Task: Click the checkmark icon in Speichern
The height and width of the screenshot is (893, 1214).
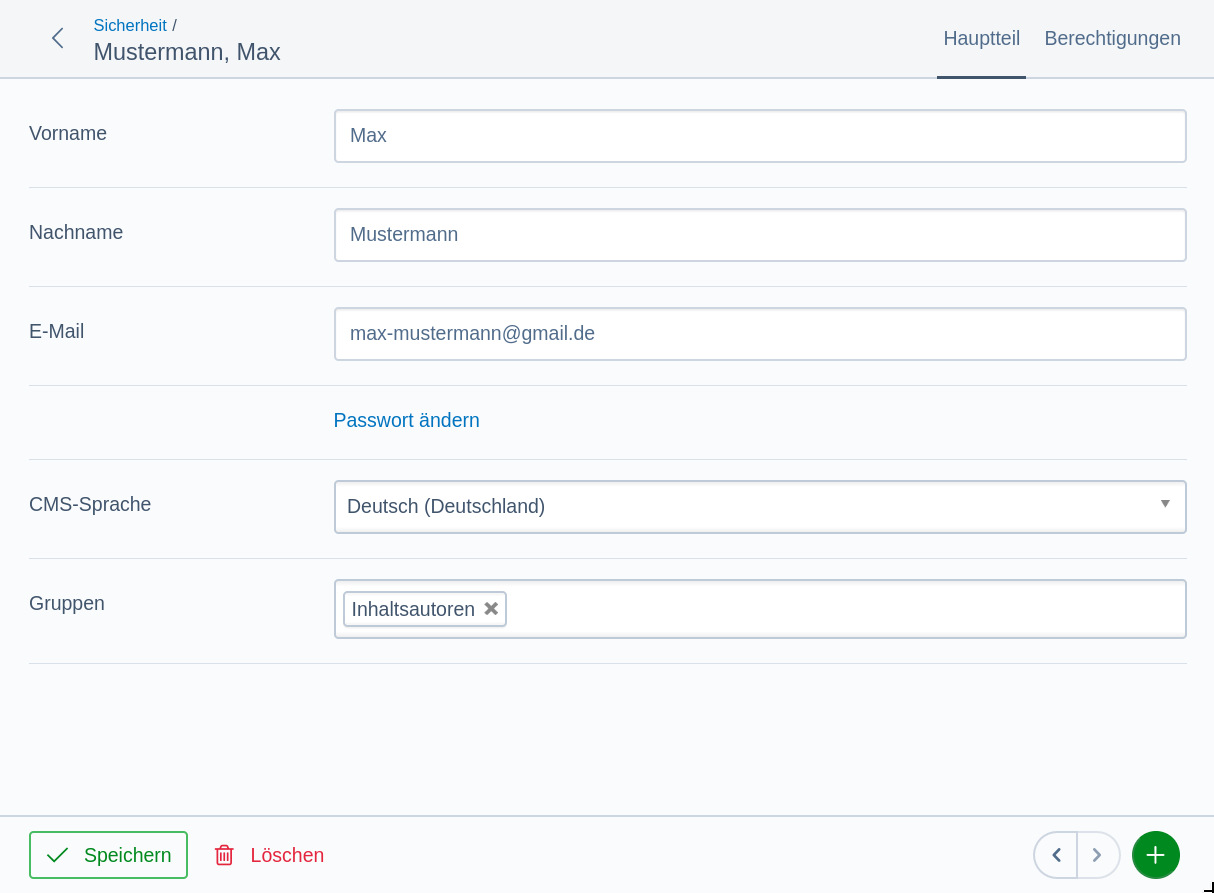Action: click(x=58, y=855)
